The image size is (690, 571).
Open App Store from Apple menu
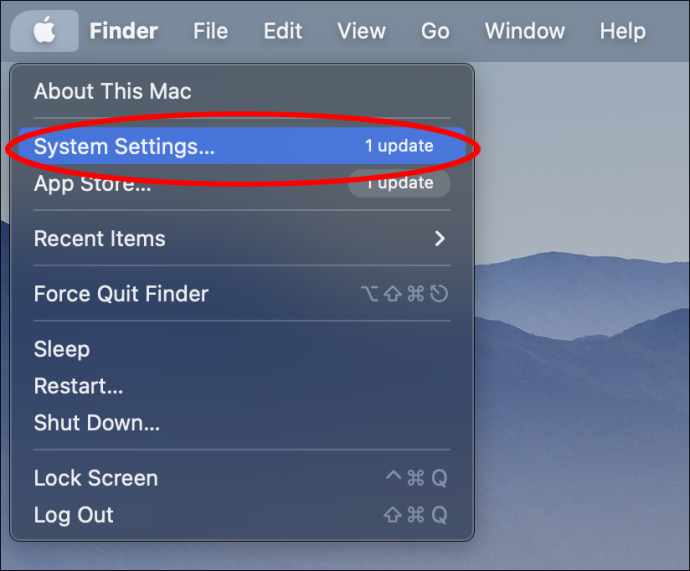[242, 183]
